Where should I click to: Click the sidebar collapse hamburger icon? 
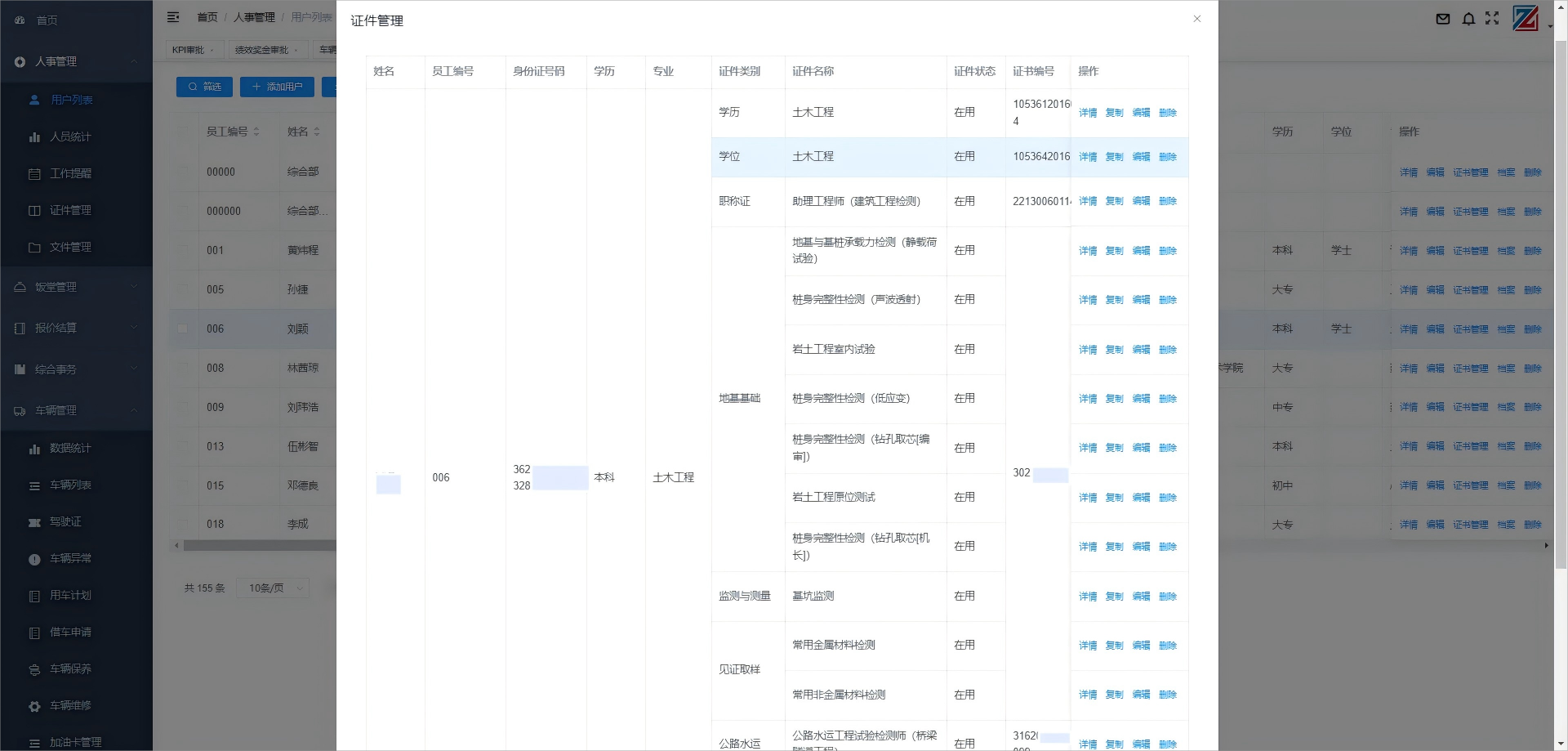tap(172, 16)
